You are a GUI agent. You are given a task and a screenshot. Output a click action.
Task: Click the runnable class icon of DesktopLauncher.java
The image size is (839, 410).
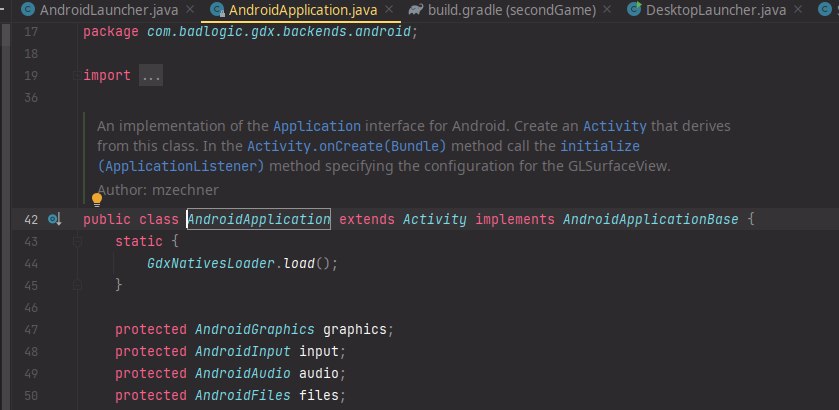coord(634,9)
